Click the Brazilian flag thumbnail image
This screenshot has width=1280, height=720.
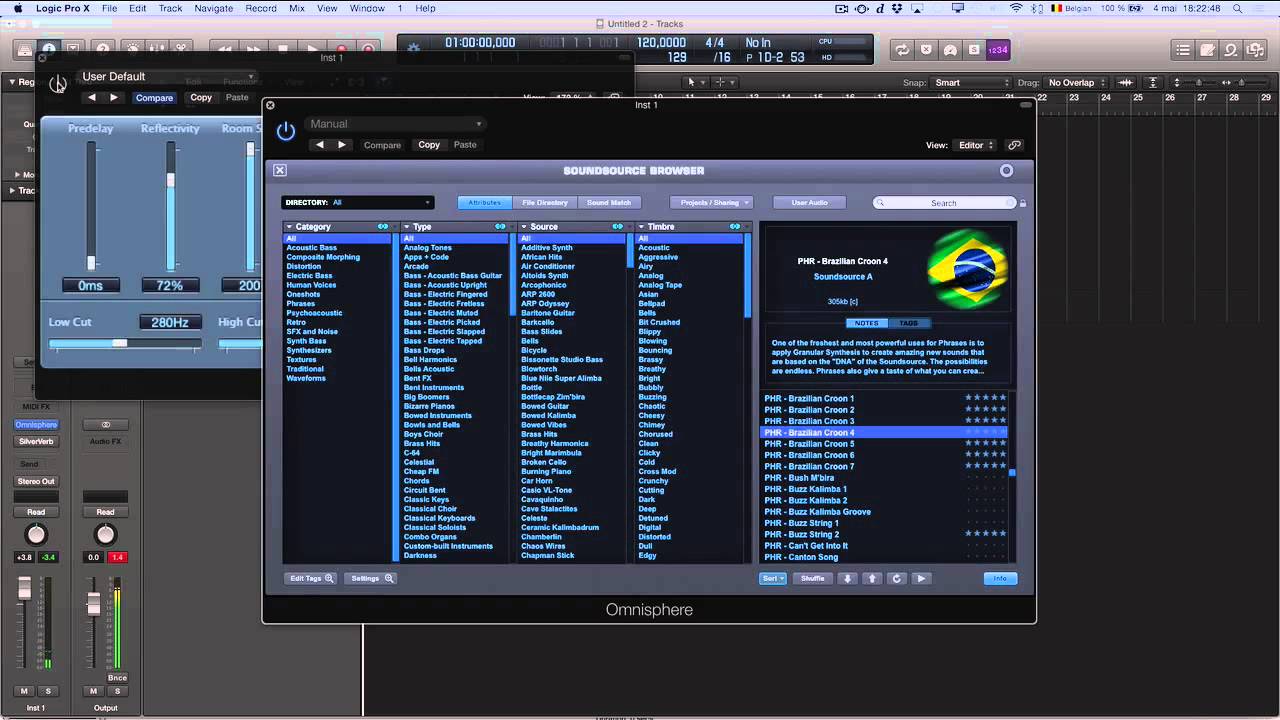(967, 269)
